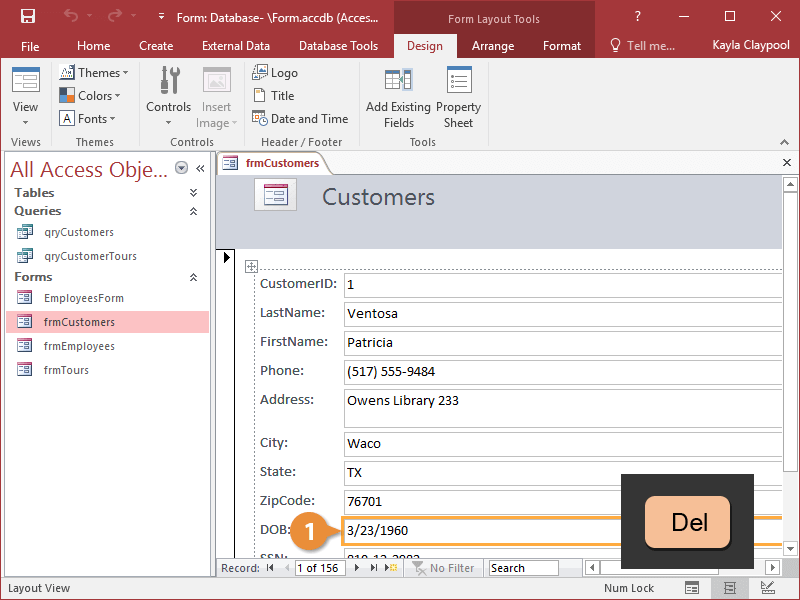Open the Database Tools tab
Screen dimensions: 800x600
[338, 46]
